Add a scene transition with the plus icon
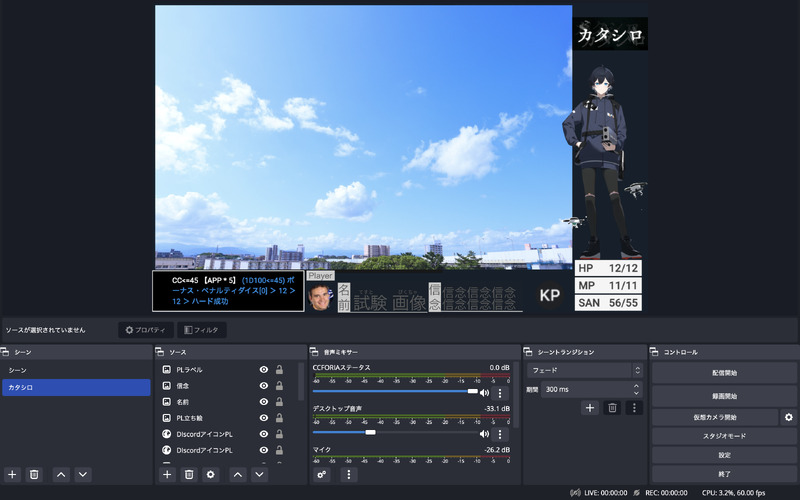The height and width of the screenshot is (500, 800). (x=590, y=408)
